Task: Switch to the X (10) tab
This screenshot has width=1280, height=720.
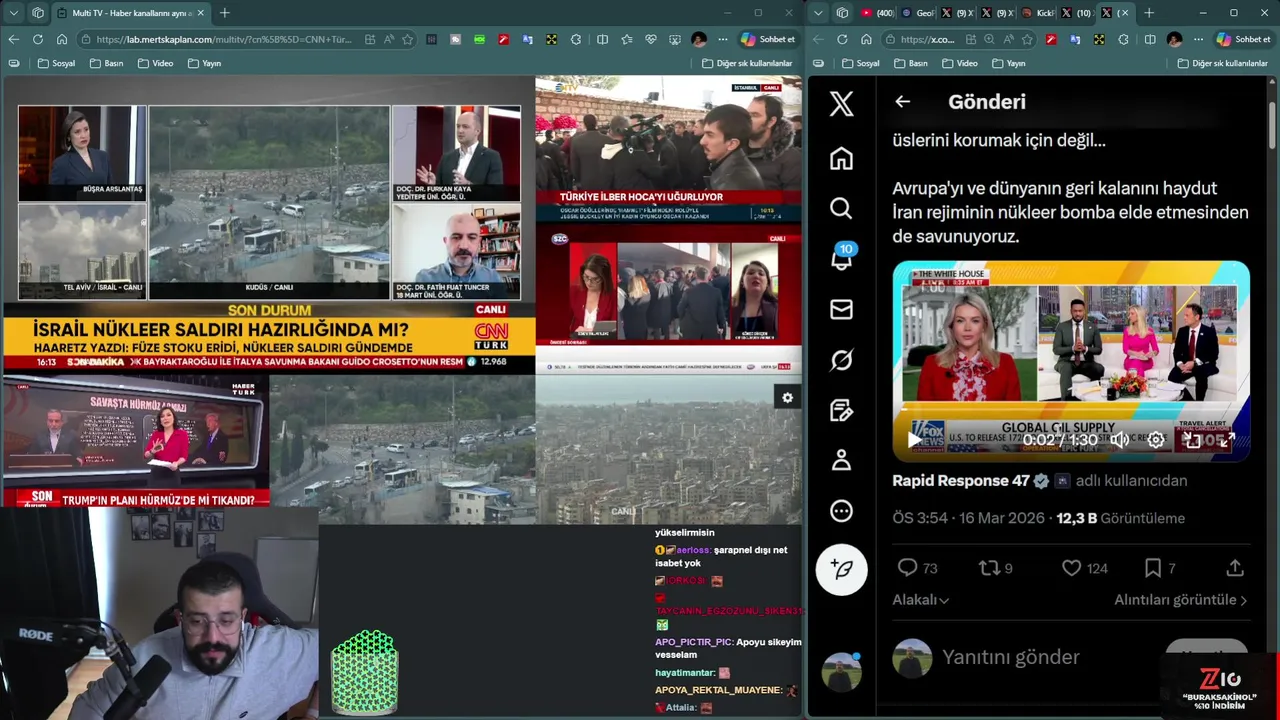Action: tap(1078, 13)
